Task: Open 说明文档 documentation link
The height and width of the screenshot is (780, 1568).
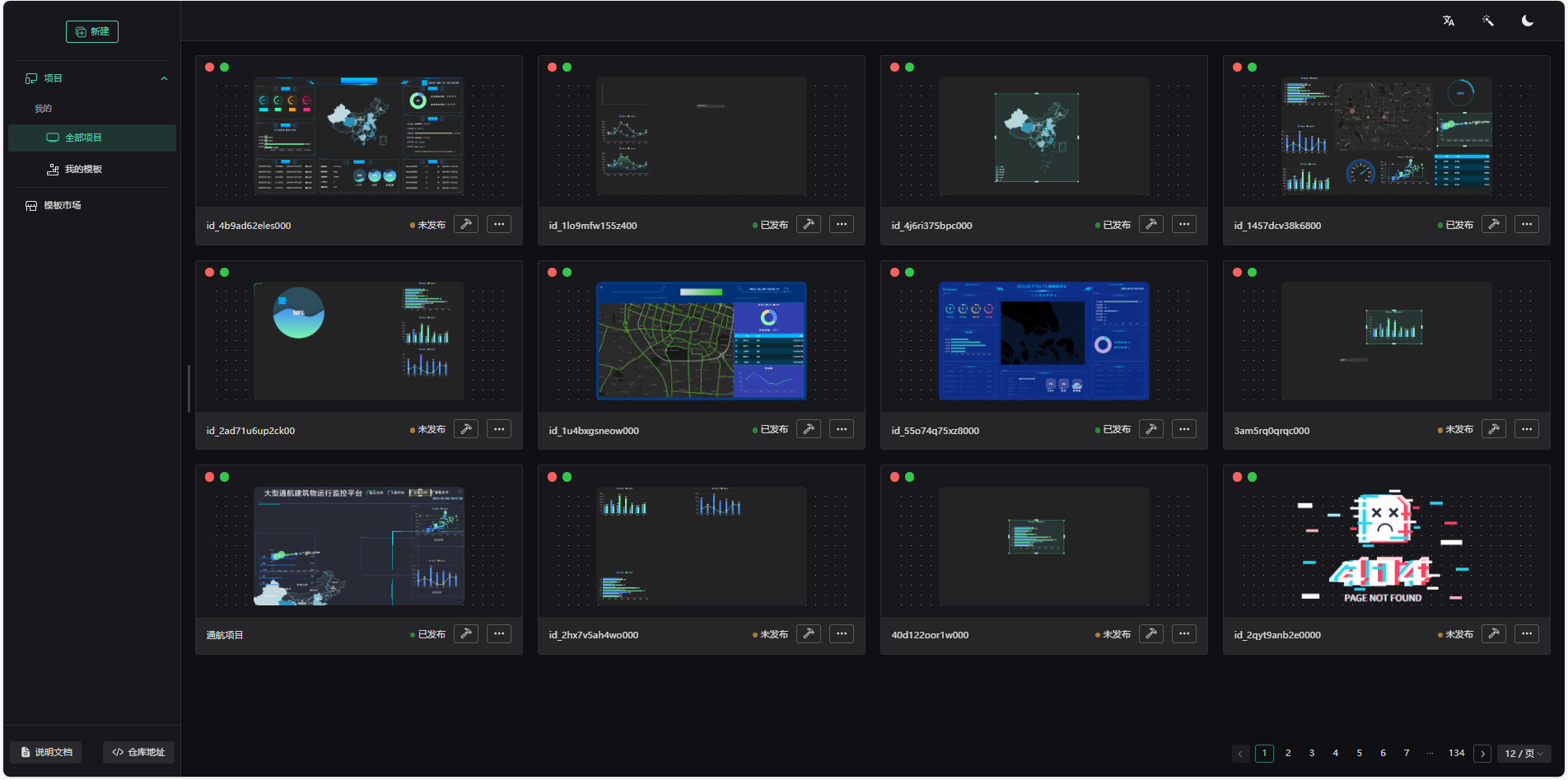Action: pos(46,752)
